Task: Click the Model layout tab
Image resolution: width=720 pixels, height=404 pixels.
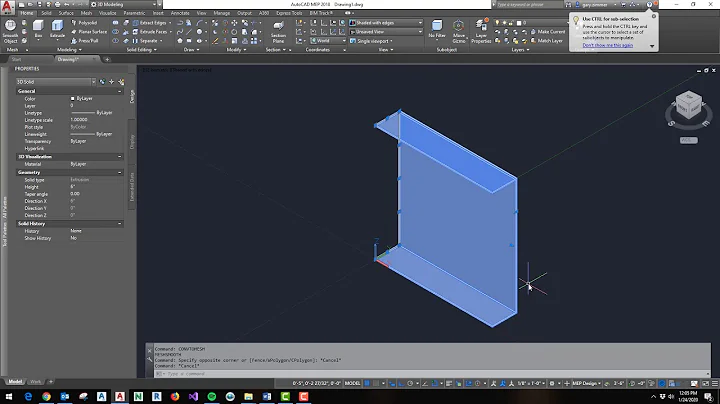Action: coord(15,382)
